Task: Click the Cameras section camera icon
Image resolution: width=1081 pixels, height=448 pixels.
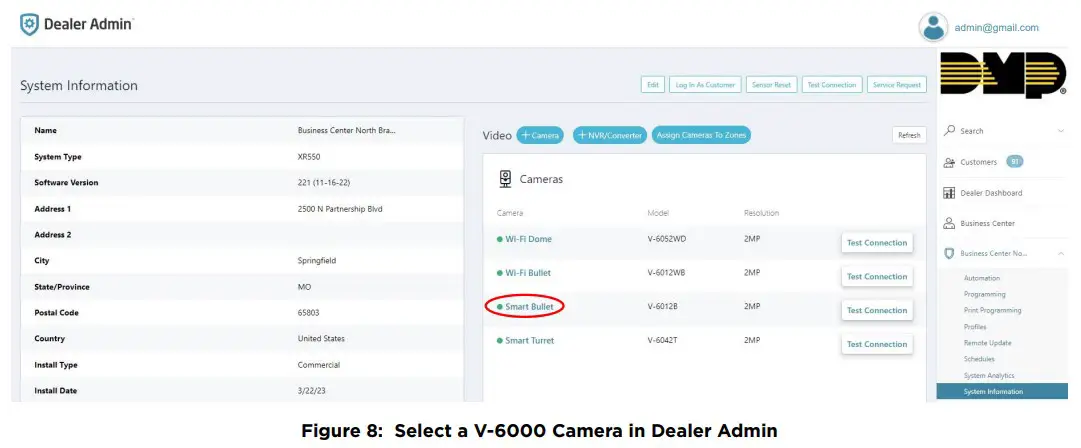Action: pos(505,179)
